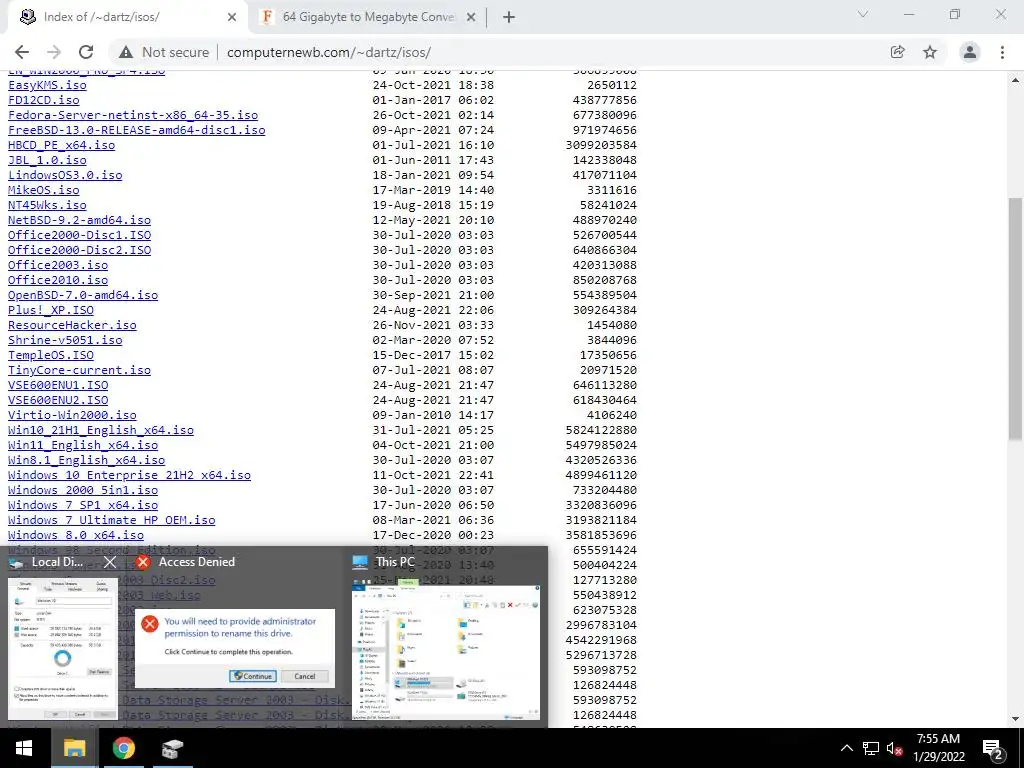Viewport: 1024px width, 768px height.
Task: Click the address bar URL
Action: (x=328, y=52)
